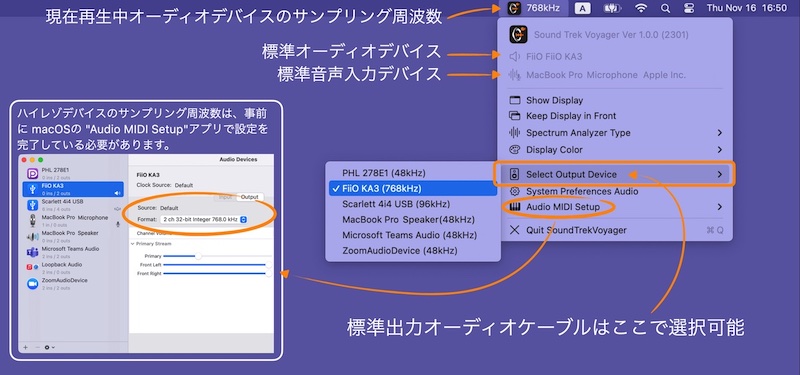Open the input source 'A' menu bar icon
Image resolution: width=800 pixels, height=375 pixels.
click(583, 8)
